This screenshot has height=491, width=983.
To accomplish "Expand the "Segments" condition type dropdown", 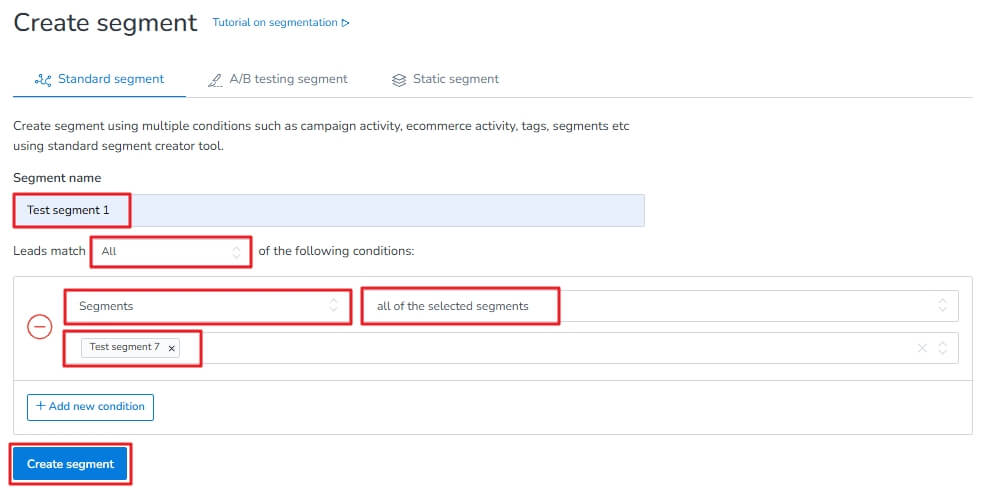I will [208, 306].
